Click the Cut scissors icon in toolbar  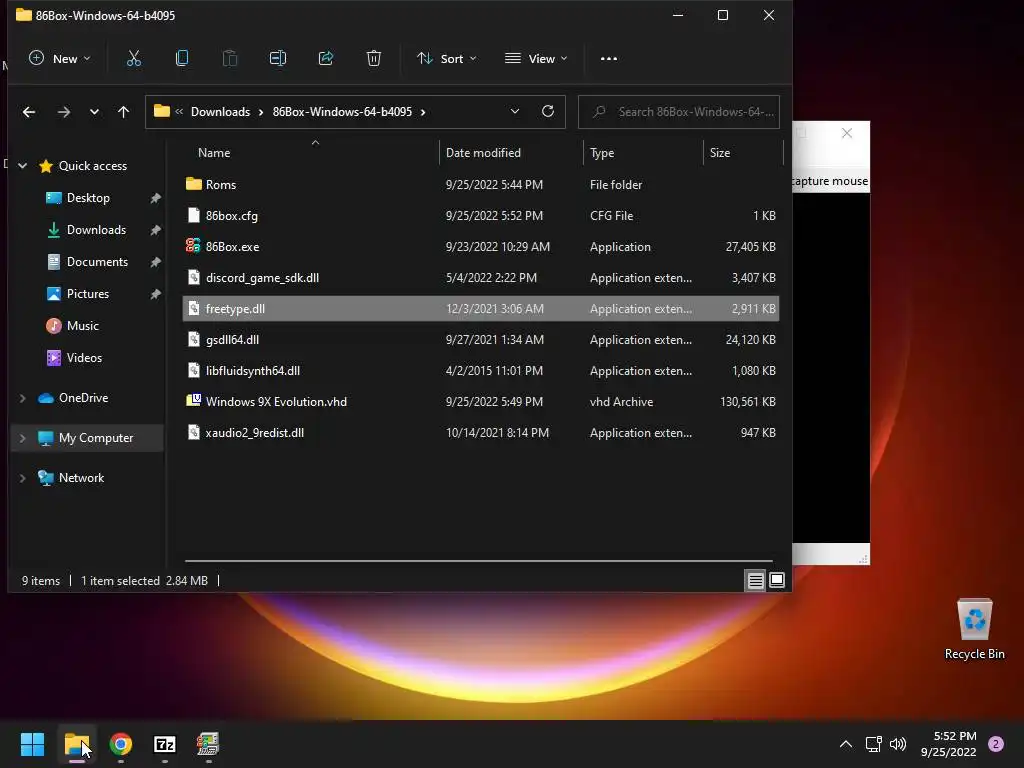pyautogui.click(x=133, y=59)
